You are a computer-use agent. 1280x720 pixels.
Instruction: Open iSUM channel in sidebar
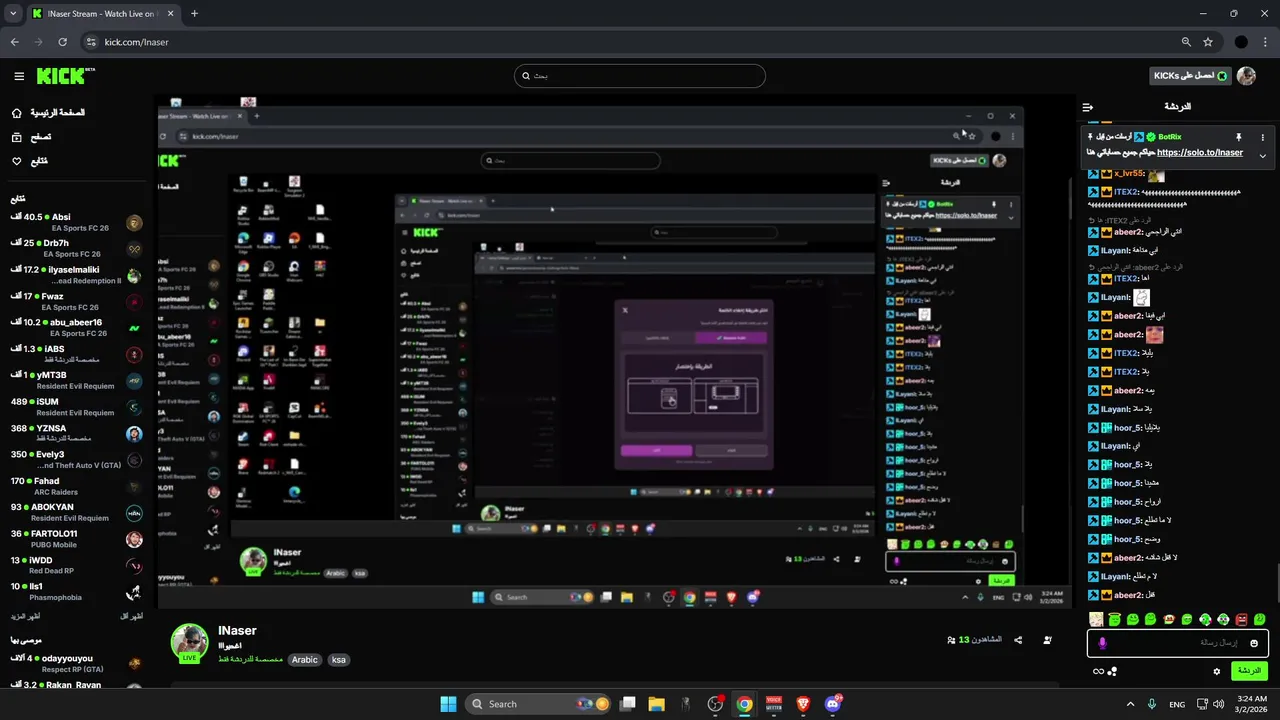pos(76,407)
